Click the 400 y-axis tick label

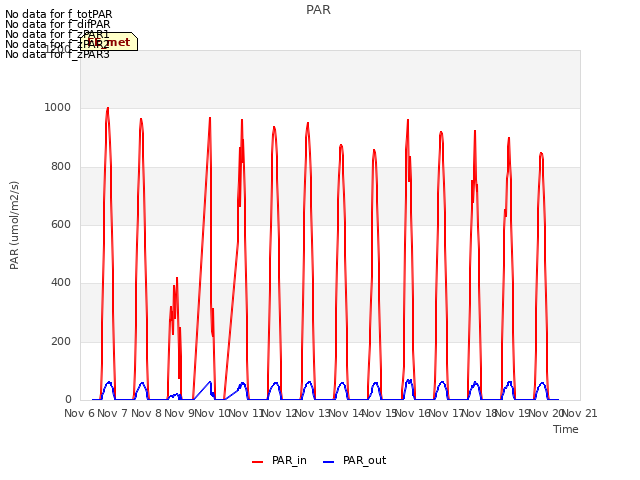pos(61,282)
